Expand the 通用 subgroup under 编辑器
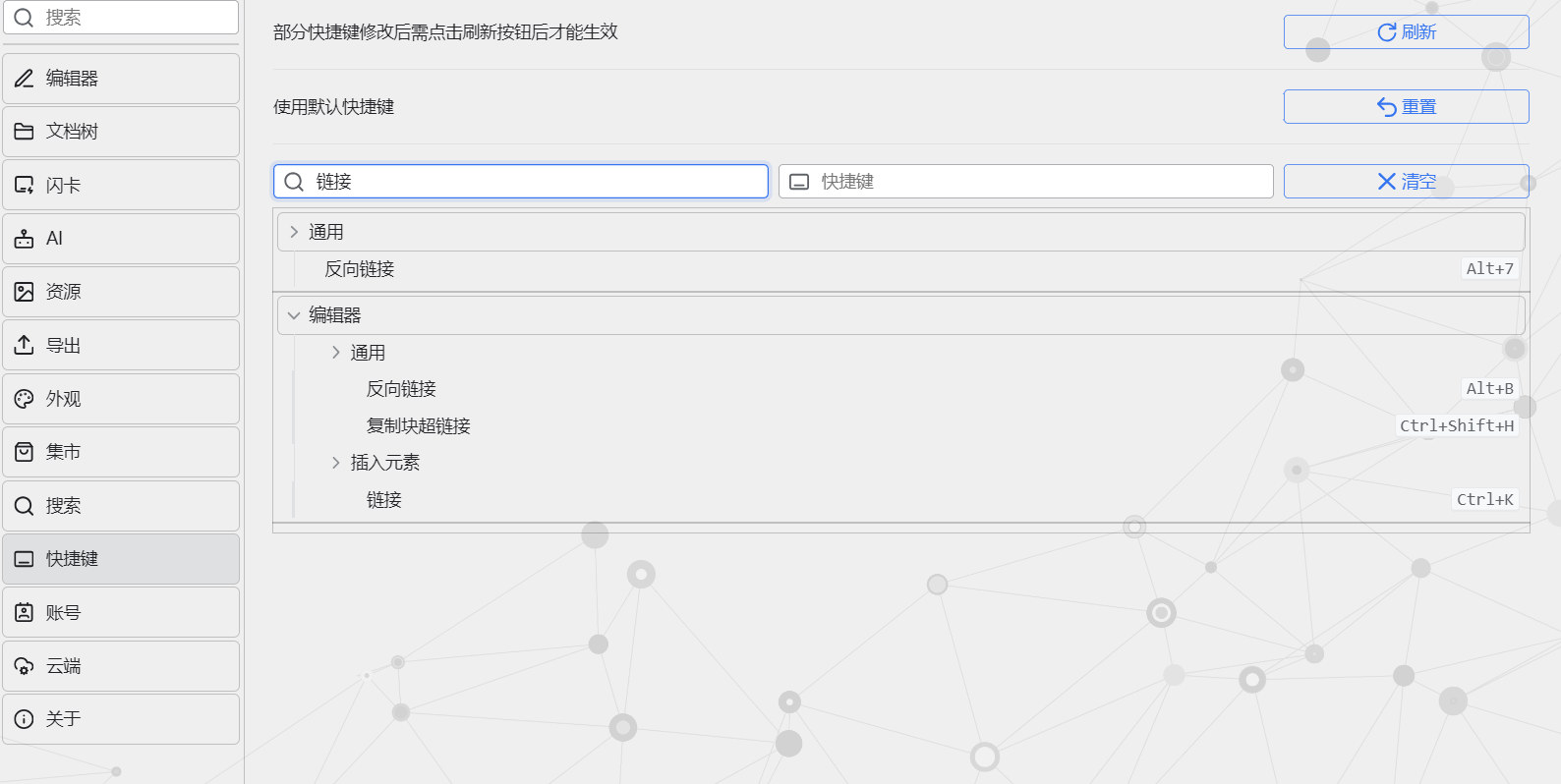The height and width of the screenshot is (784, 1561). click(336, 353)
